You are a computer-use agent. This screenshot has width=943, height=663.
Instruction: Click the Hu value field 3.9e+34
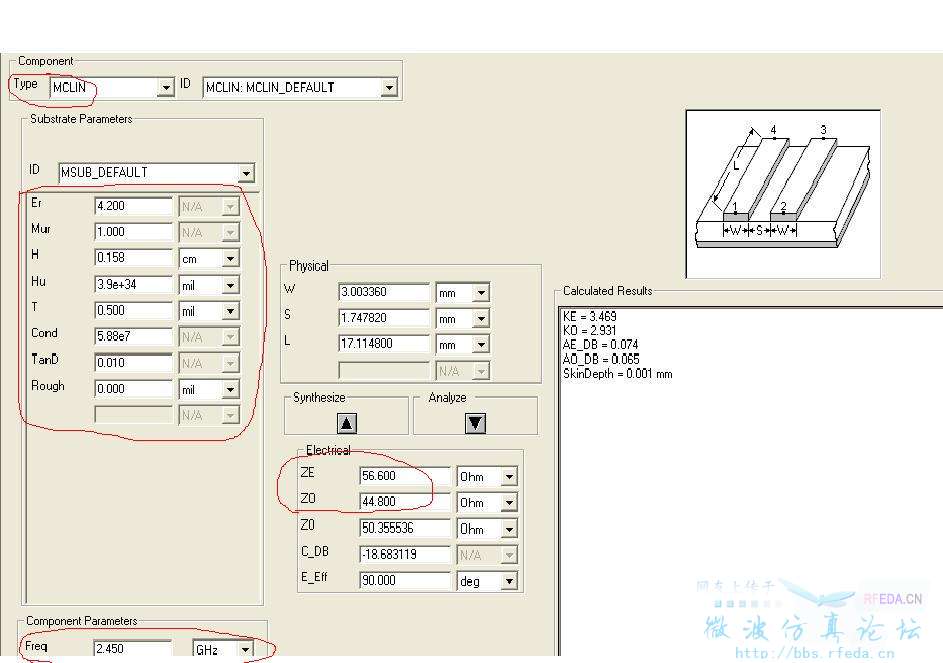coord(134,285)
